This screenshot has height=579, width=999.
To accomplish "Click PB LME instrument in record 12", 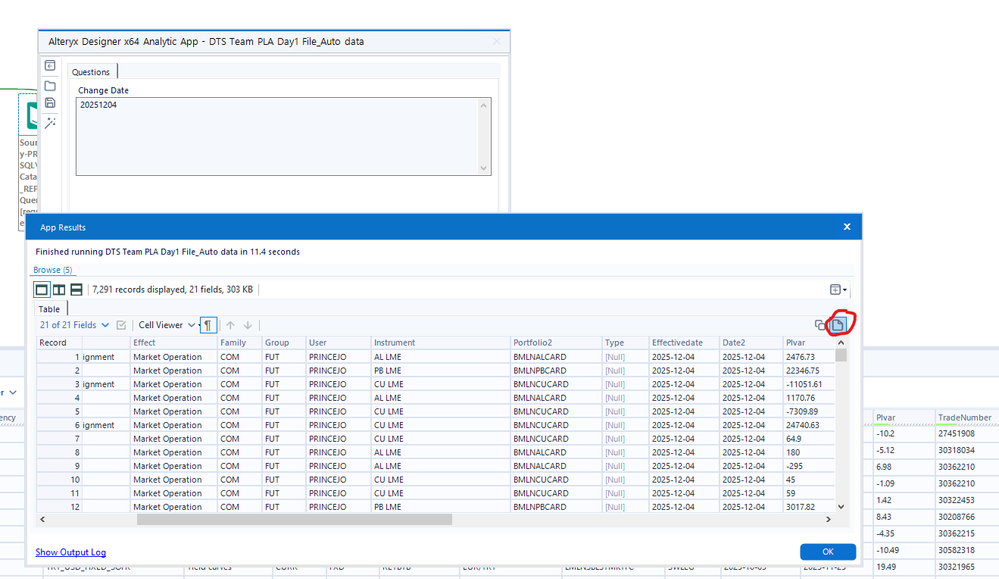I will 387,507.
